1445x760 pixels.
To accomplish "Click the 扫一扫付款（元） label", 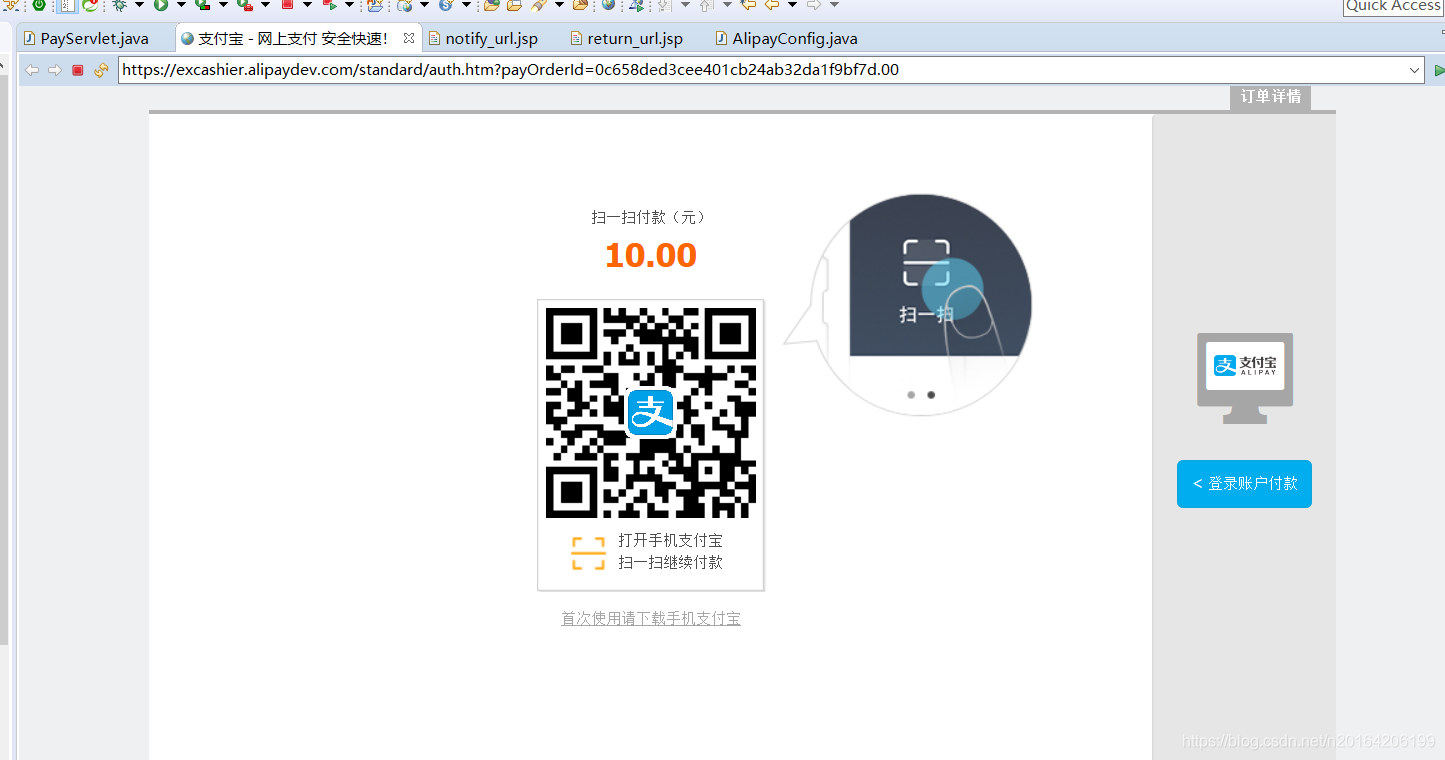I will point(650,217).
